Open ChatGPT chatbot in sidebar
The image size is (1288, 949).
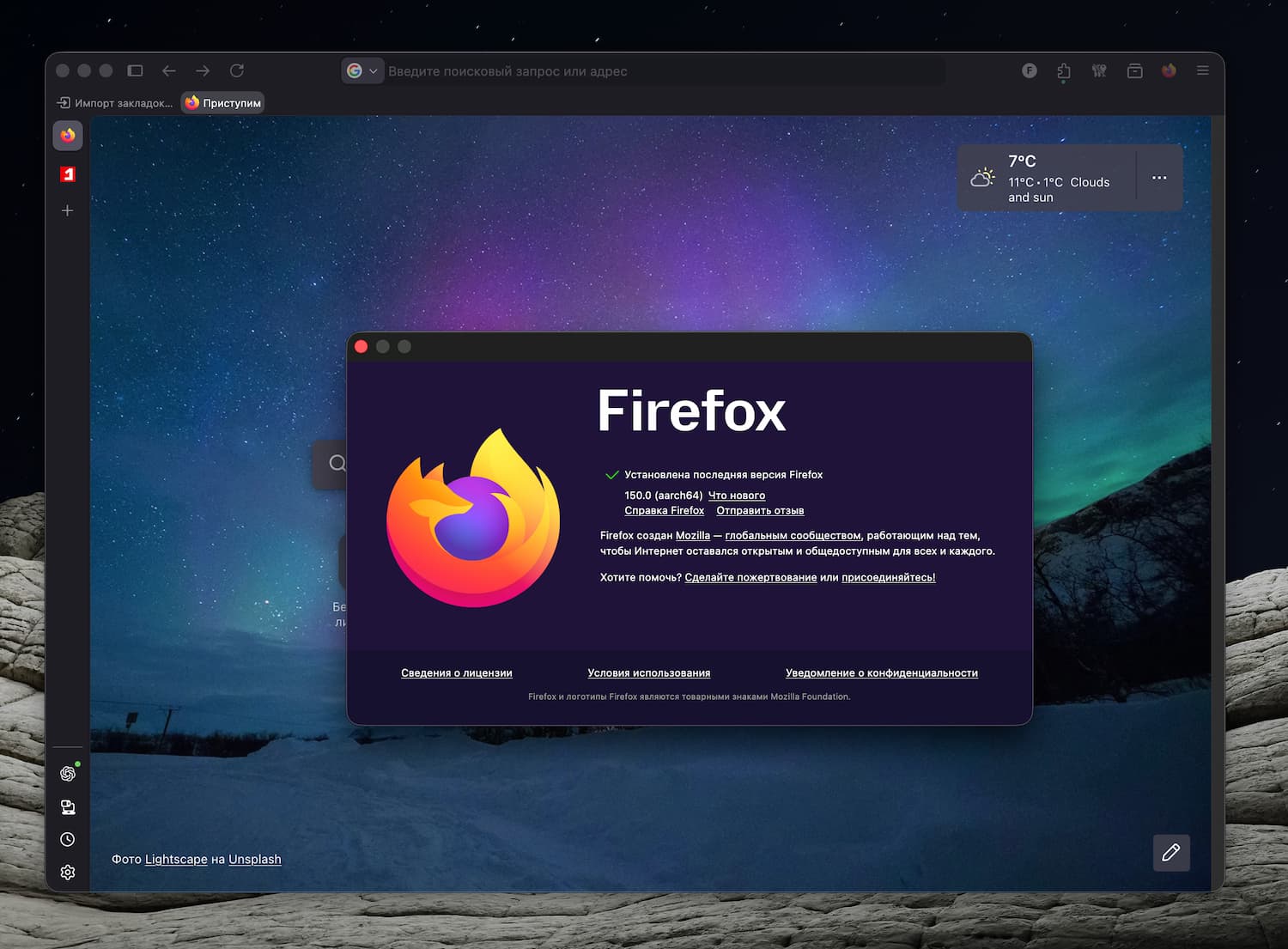(x=68, y=774)
